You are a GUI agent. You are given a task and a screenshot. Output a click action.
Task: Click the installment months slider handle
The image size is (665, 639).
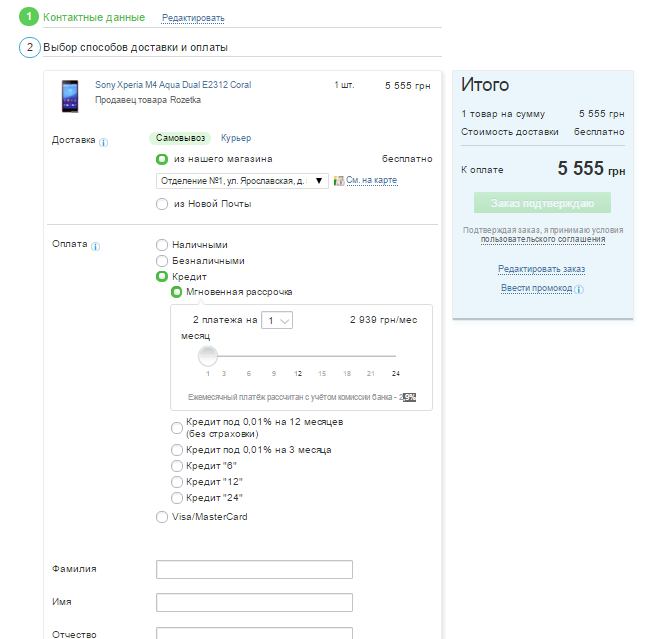click(x=208, y=355)
